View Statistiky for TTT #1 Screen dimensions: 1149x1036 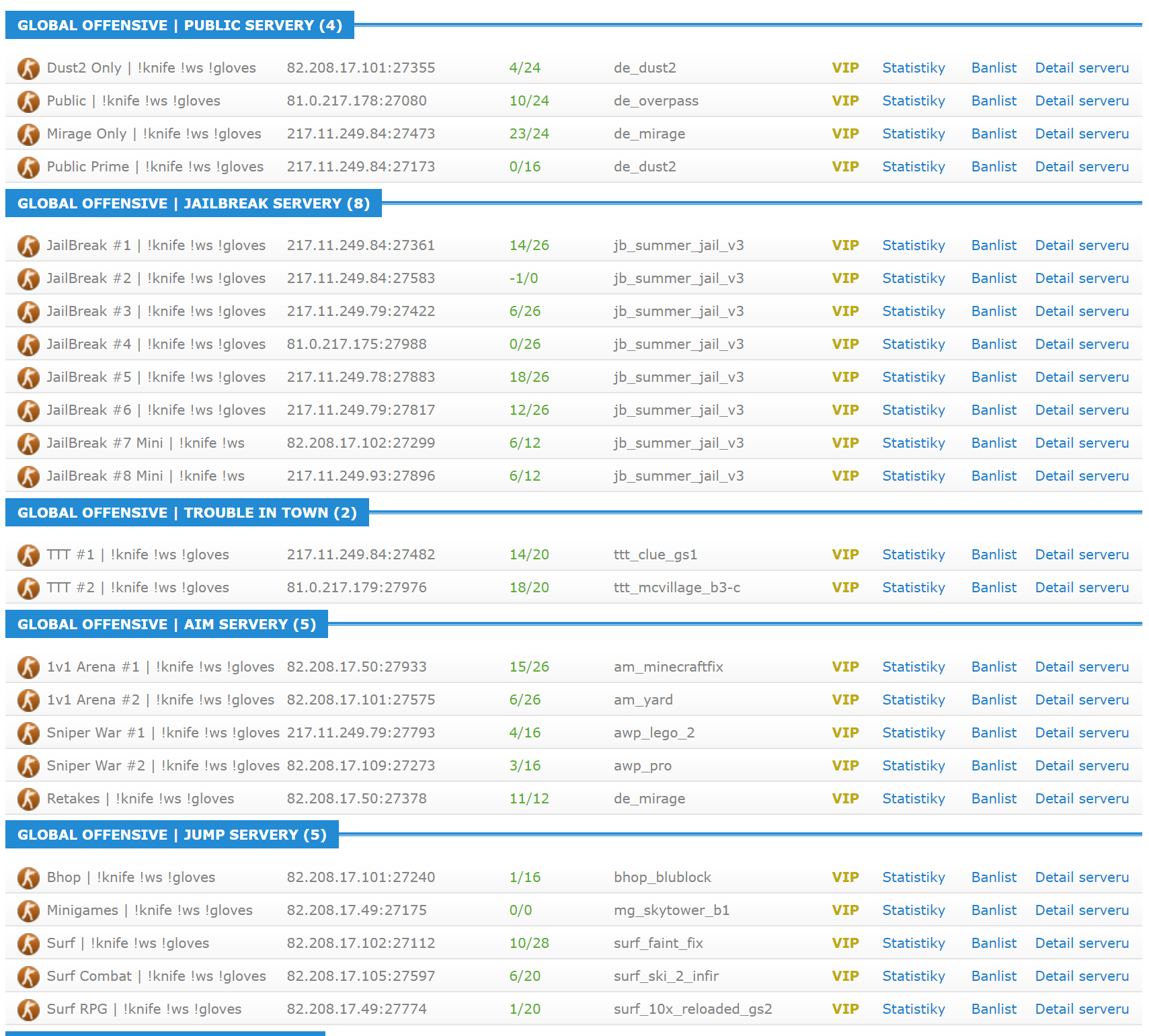tap(914, 555)
